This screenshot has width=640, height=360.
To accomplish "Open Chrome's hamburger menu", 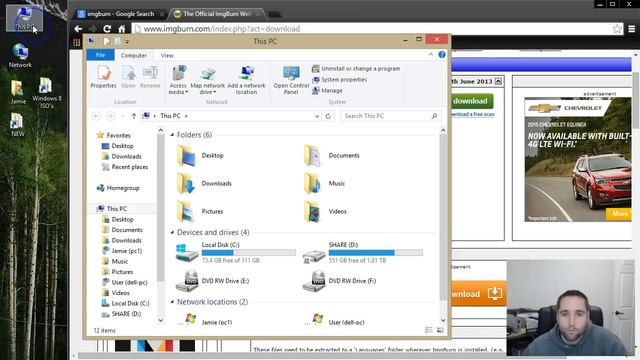I will tap(631, 29).
